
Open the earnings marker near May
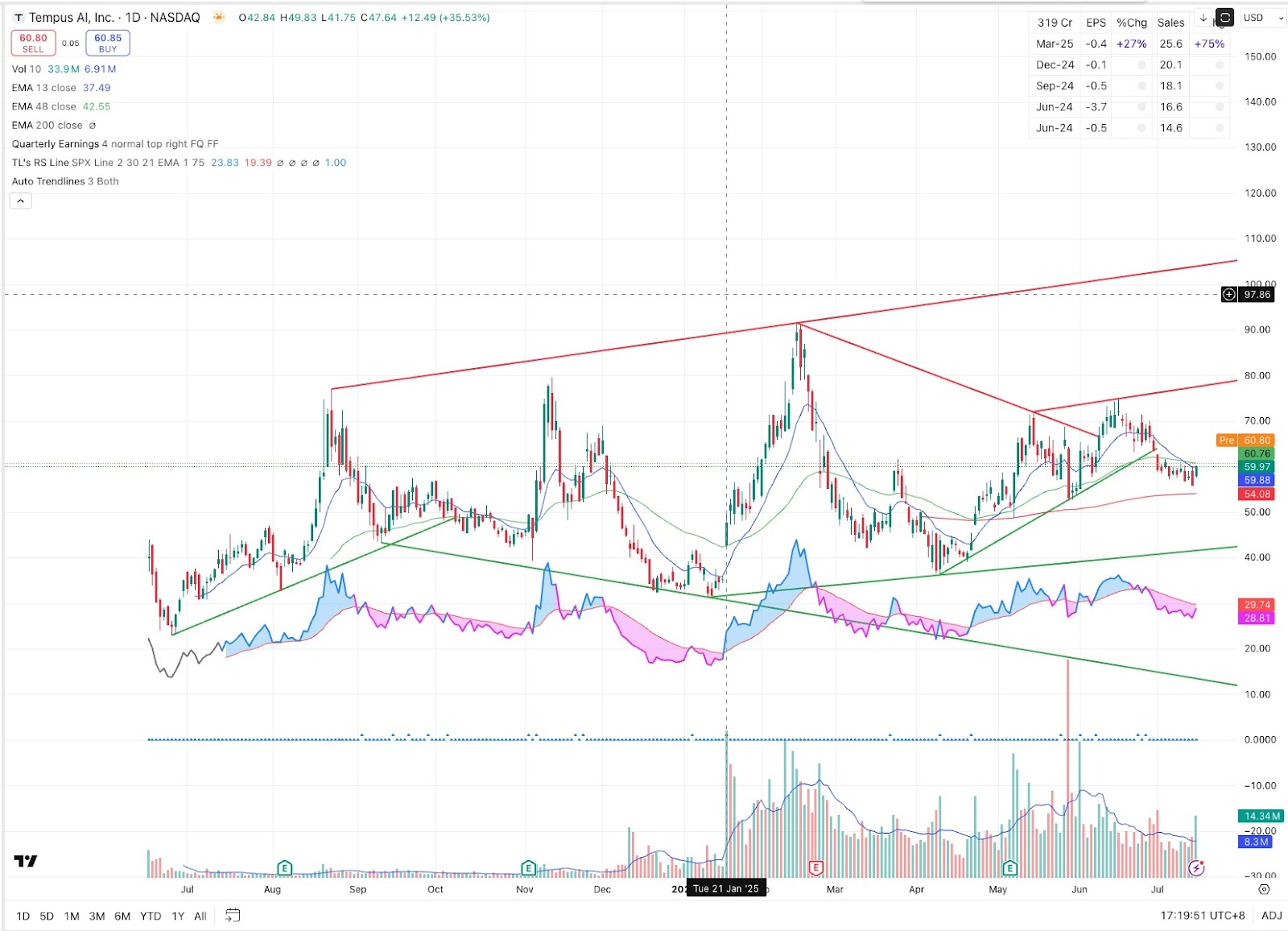tap(1010, 868)
